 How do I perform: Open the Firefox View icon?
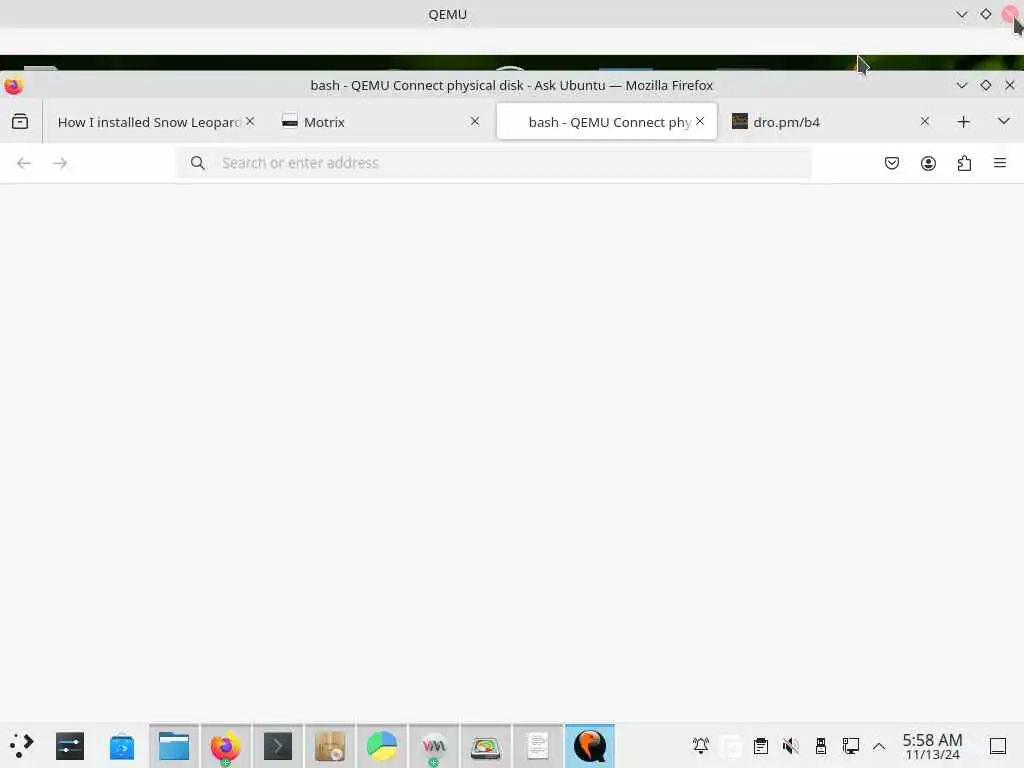click(20, 121)
